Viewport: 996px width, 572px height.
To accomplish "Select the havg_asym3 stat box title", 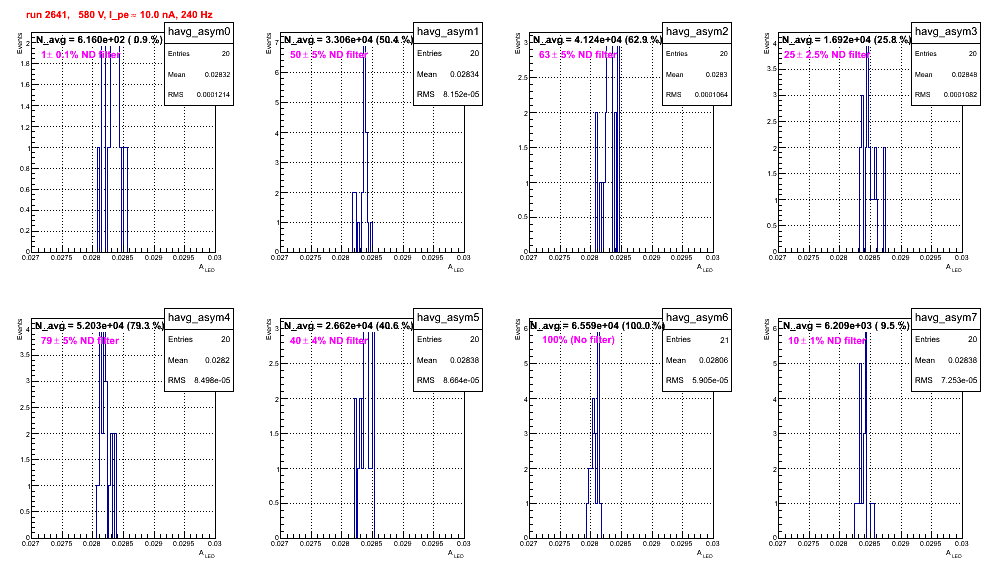I will [x=946, y=32].
